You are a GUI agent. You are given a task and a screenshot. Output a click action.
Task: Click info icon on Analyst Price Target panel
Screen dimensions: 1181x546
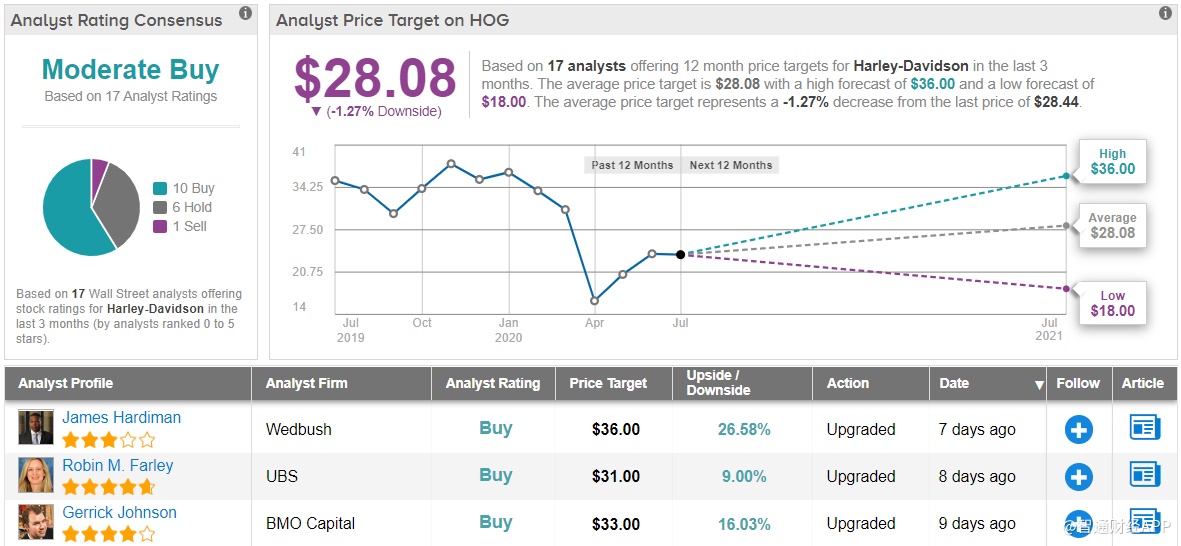1165,14
